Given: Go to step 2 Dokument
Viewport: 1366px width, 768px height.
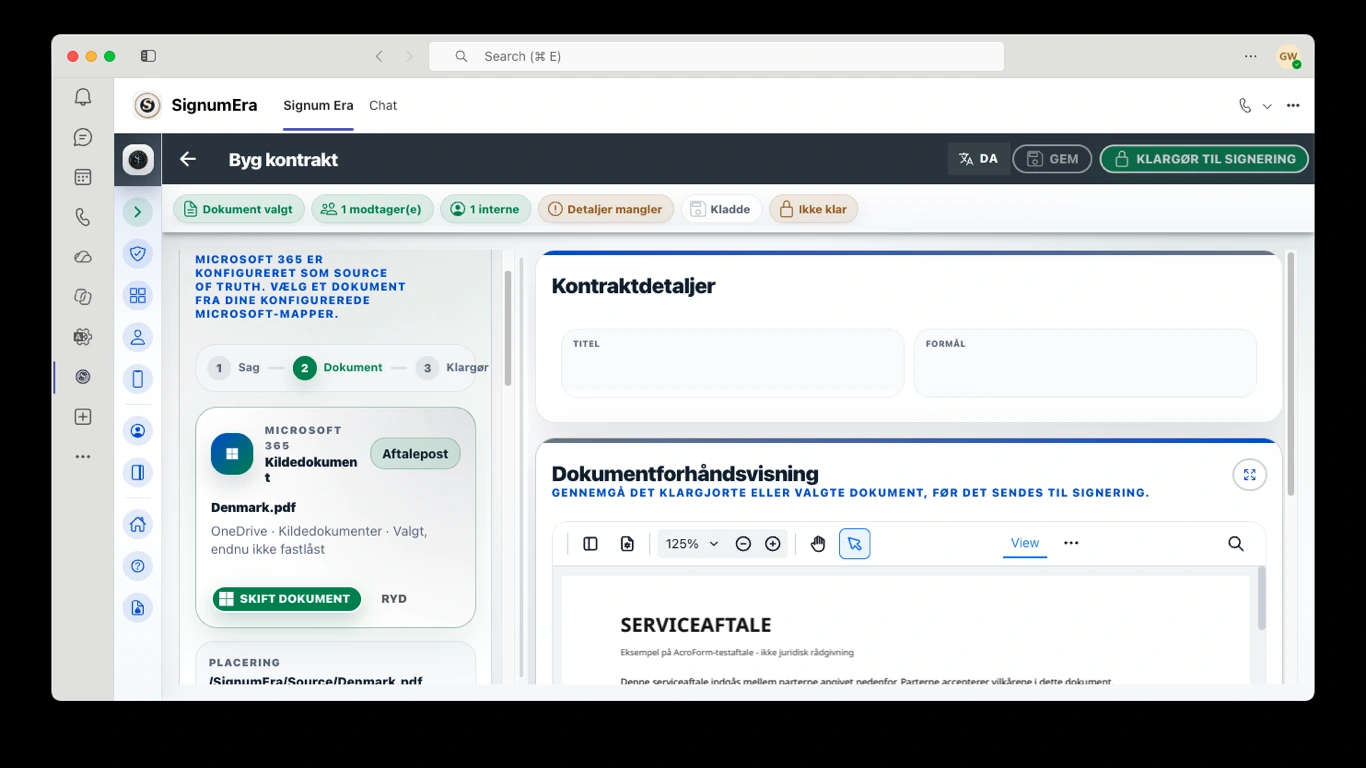Looking at the screenshot, I should pyautogui.click(x=338, y=368).
